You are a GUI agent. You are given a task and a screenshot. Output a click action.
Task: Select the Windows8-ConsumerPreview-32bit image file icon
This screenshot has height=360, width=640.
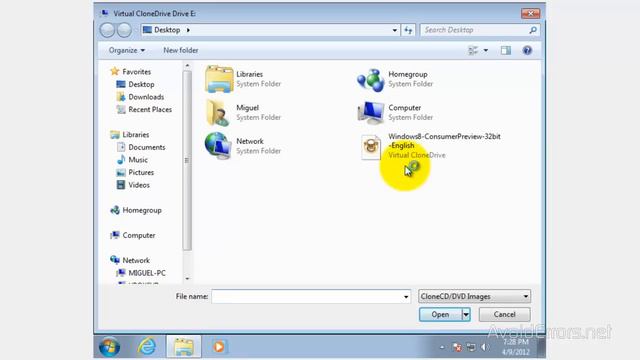371,147
